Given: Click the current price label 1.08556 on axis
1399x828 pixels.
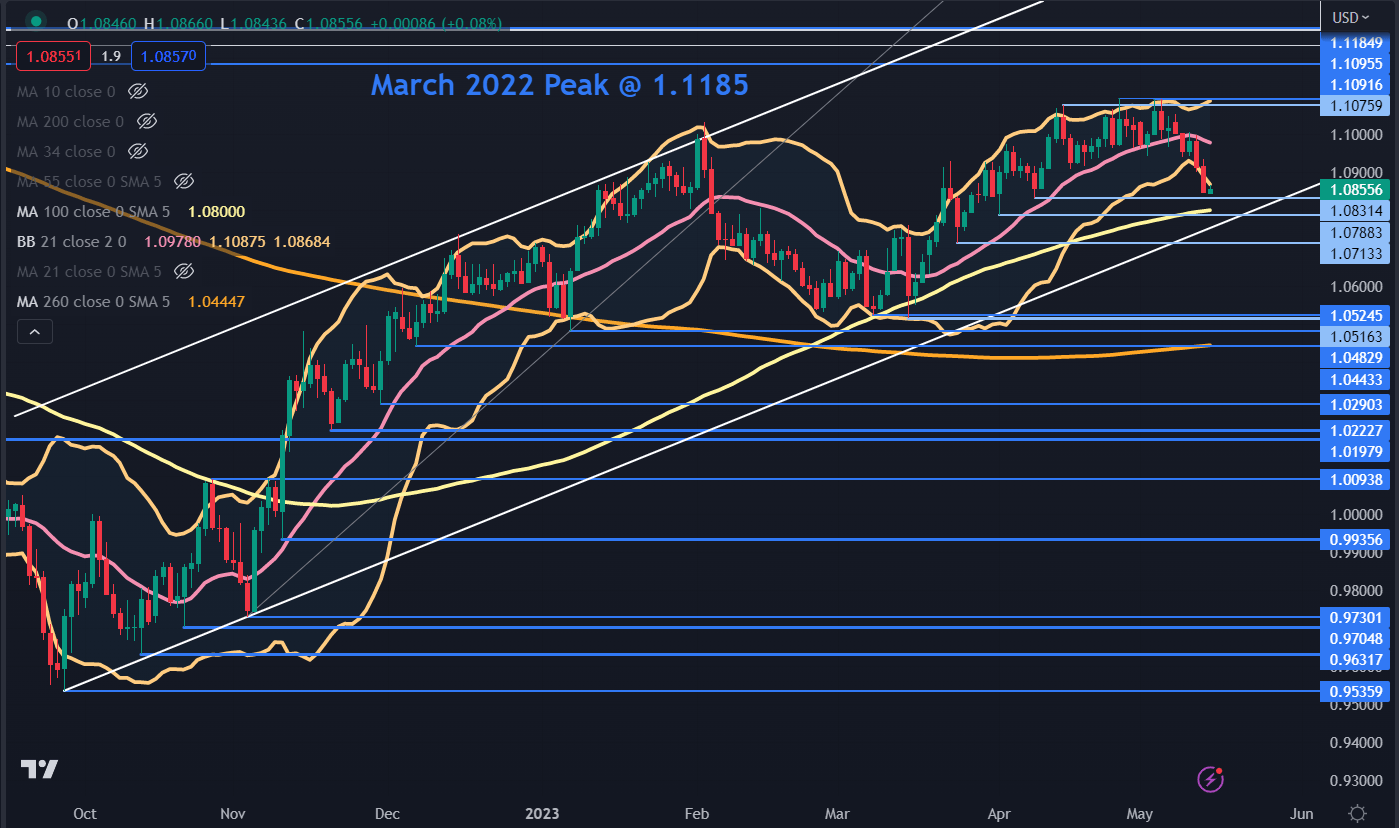Looking at the screenshot, I should point(1354,188).
